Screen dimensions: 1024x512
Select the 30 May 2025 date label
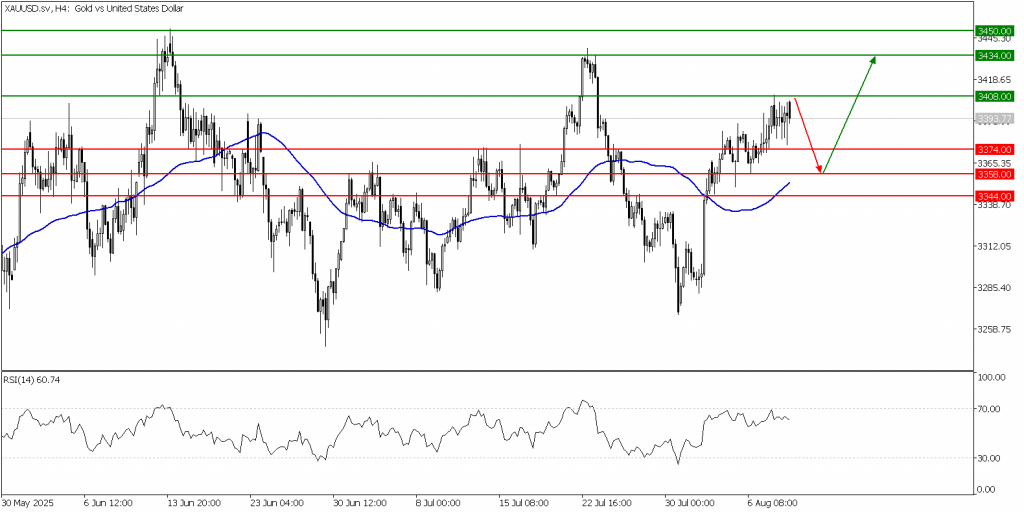point(26,503)
